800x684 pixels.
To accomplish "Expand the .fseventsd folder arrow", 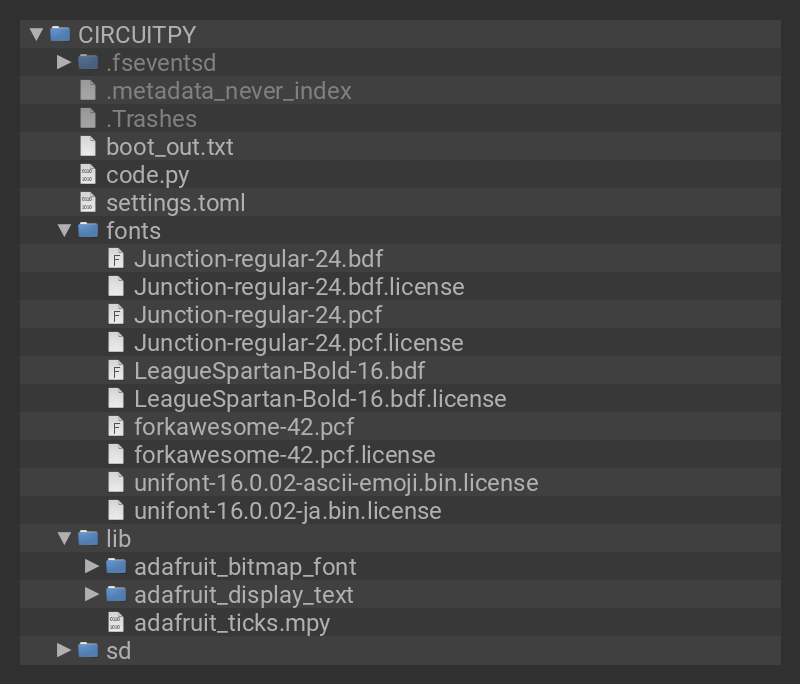I will pos(64,62).
